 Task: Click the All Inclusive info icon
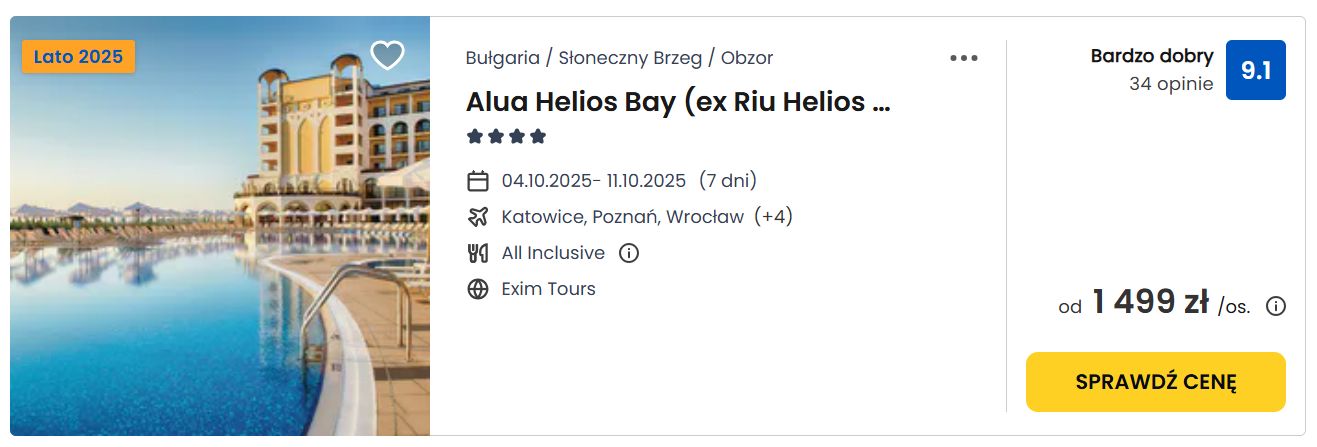pyautogui.click(x=629, y=253)
